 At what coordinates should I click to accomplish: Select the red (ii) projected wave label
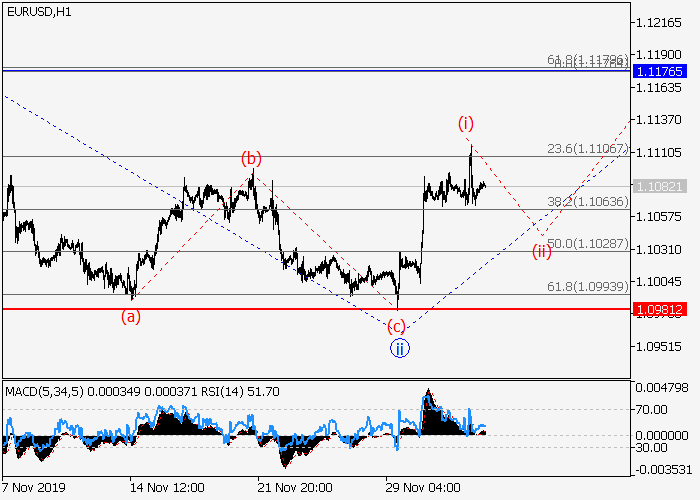(x=541, y=250)
